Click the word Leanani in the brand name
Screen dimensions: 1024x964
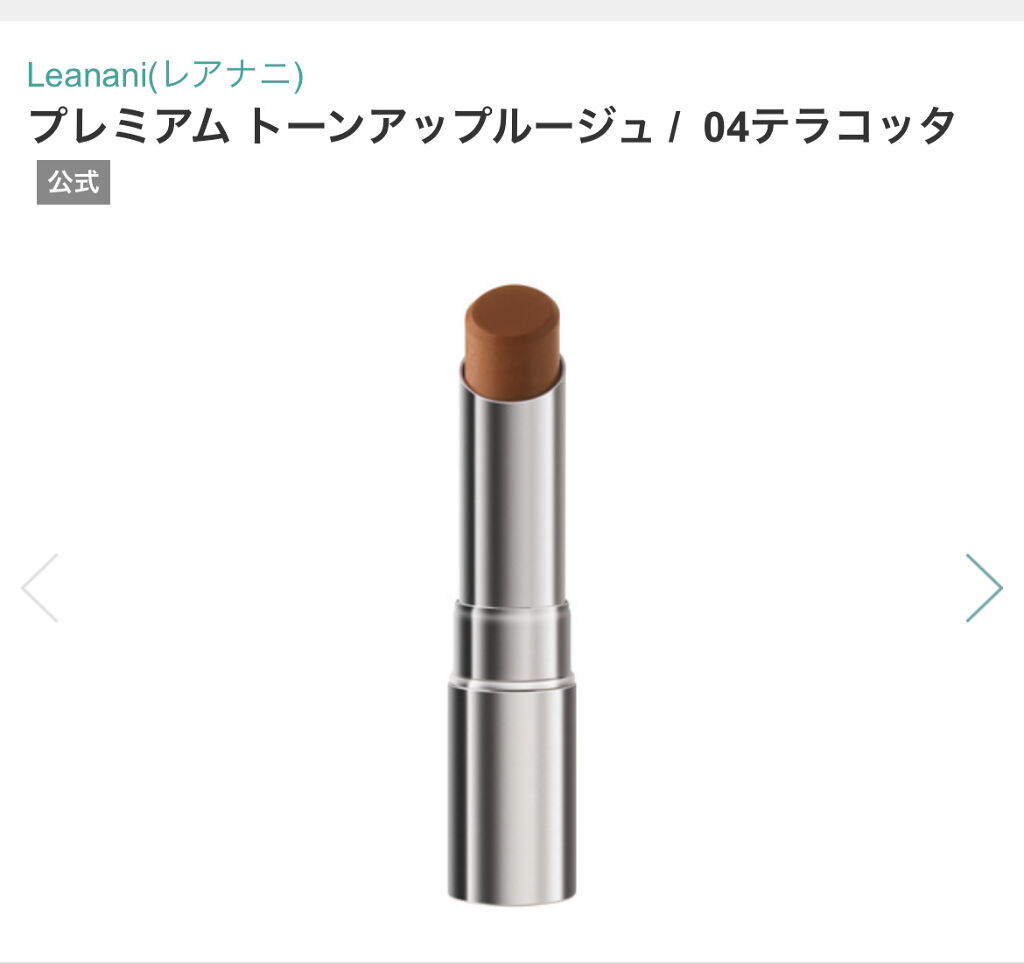point(85,74)
